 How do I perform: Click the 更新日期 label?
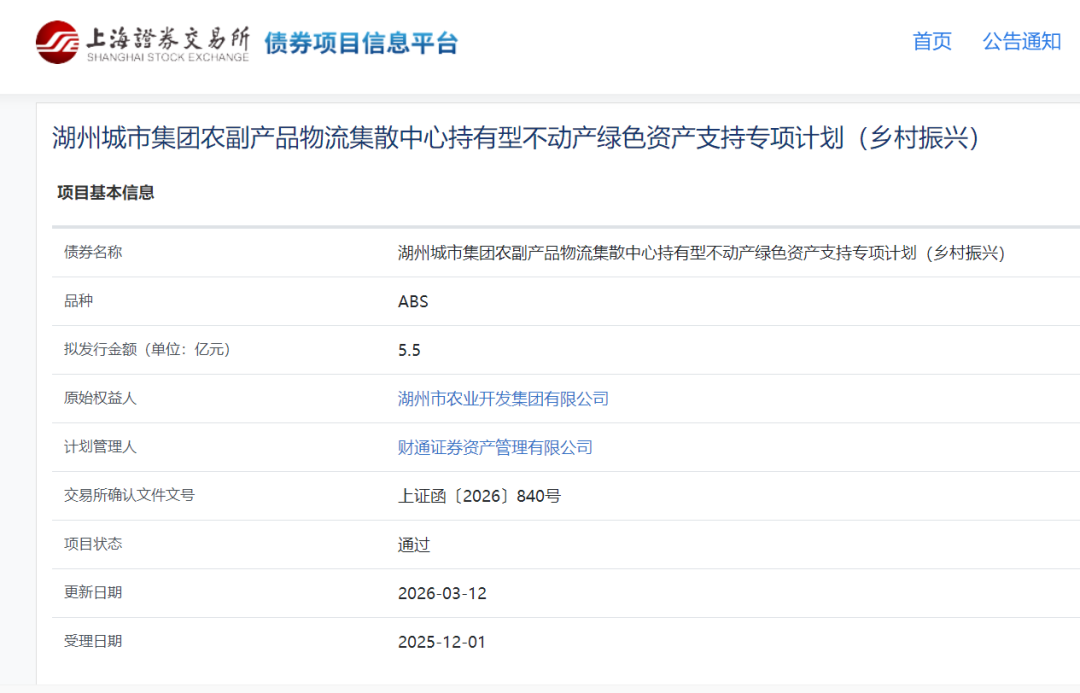93,592
